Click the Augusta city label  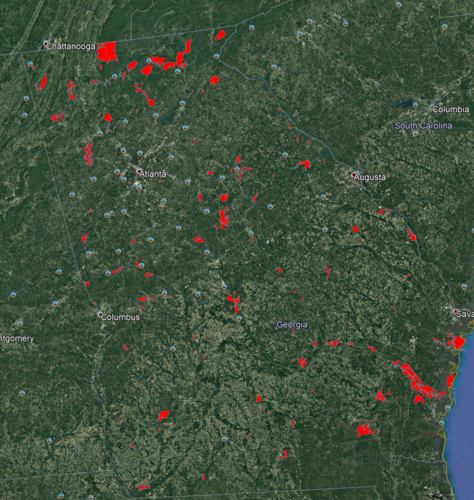coord(370,177)
